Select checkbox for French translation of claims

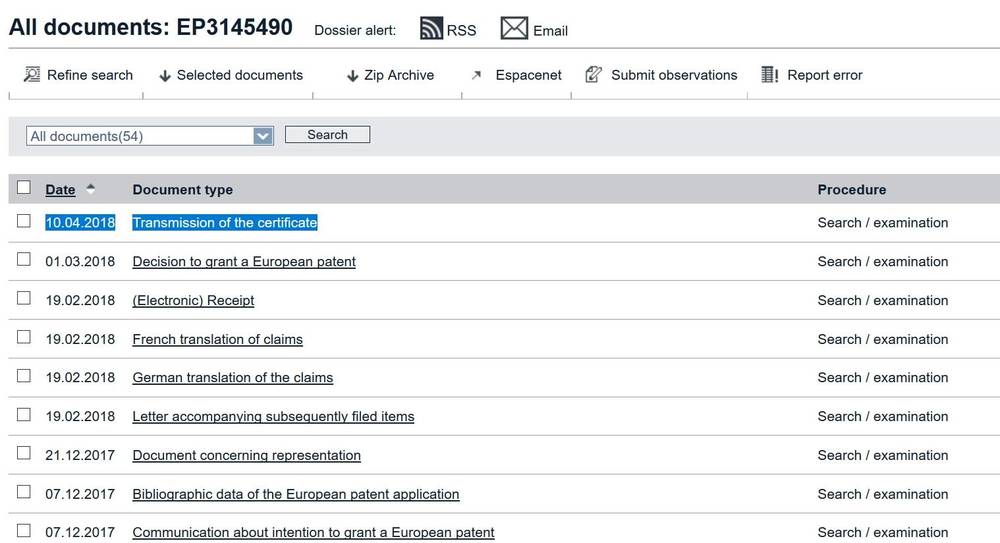click(x=24, y=338)
